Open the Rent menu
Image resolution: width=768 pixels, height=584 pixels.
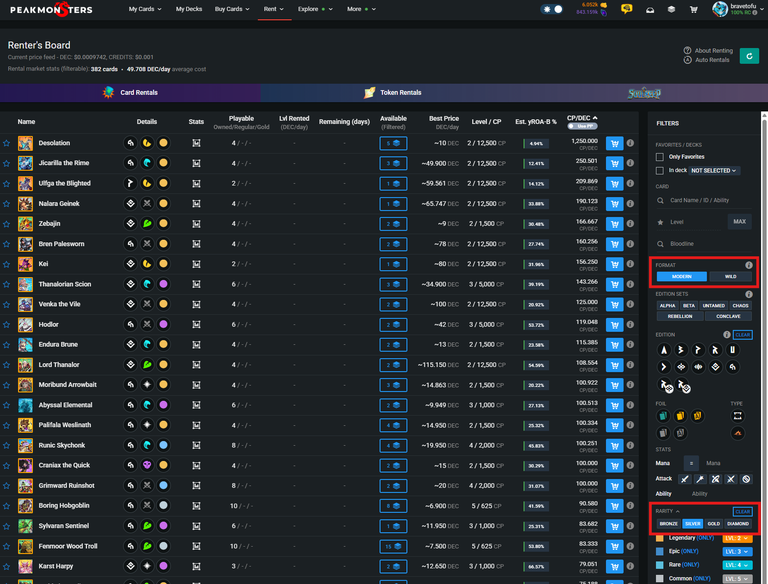coord(274,9)
